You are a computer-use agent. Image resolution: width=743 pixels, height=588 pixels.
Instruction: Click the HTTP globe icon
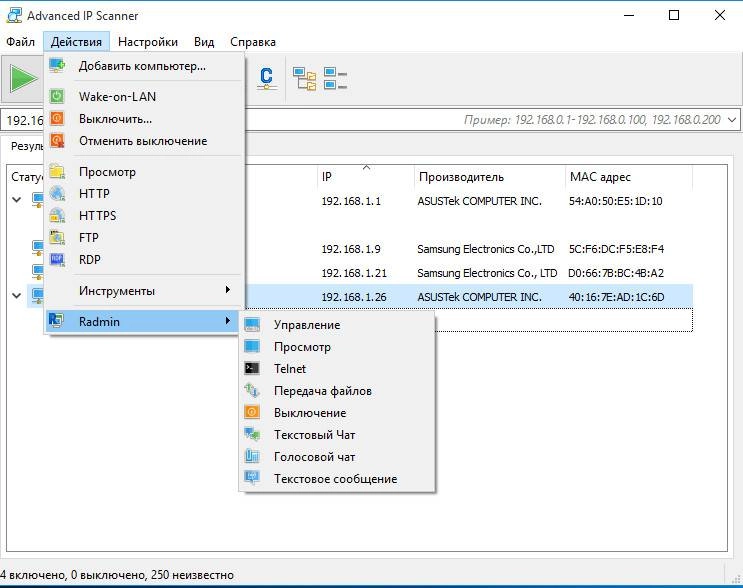pyautogui.click(x=57, y=193)
